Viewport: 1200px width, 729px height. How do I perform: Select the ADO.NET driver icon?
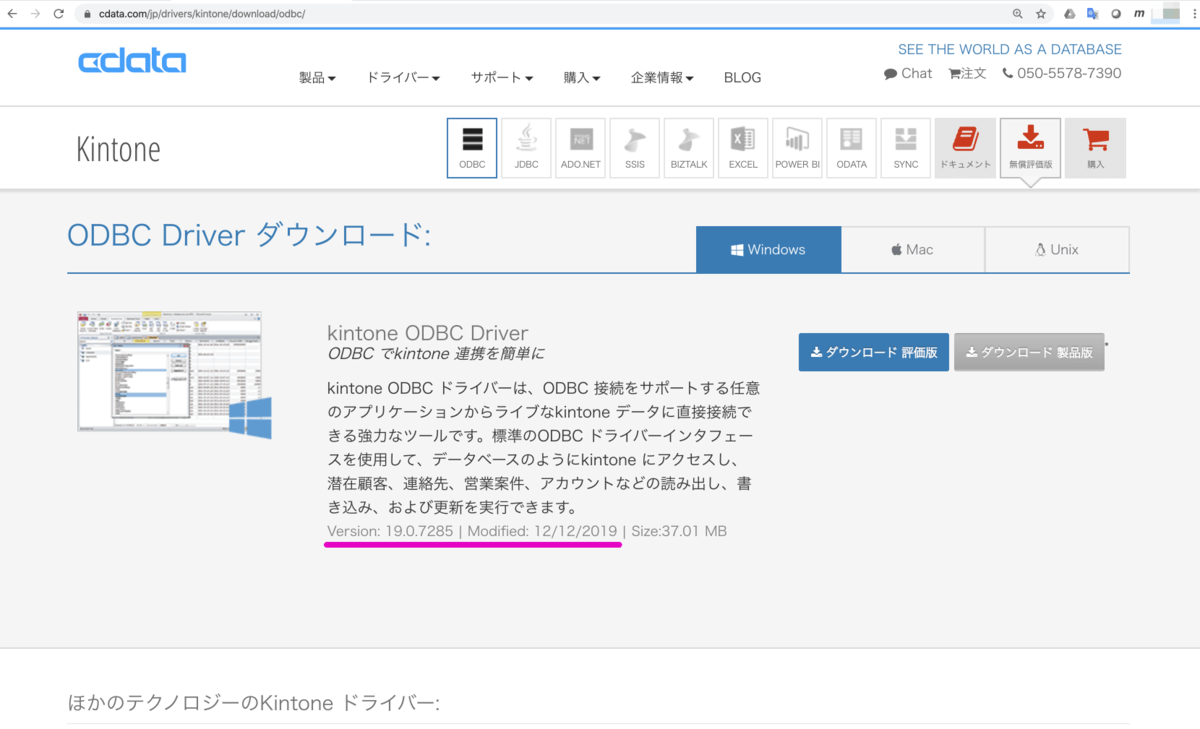pyautogui.click(x=580, y=148)
